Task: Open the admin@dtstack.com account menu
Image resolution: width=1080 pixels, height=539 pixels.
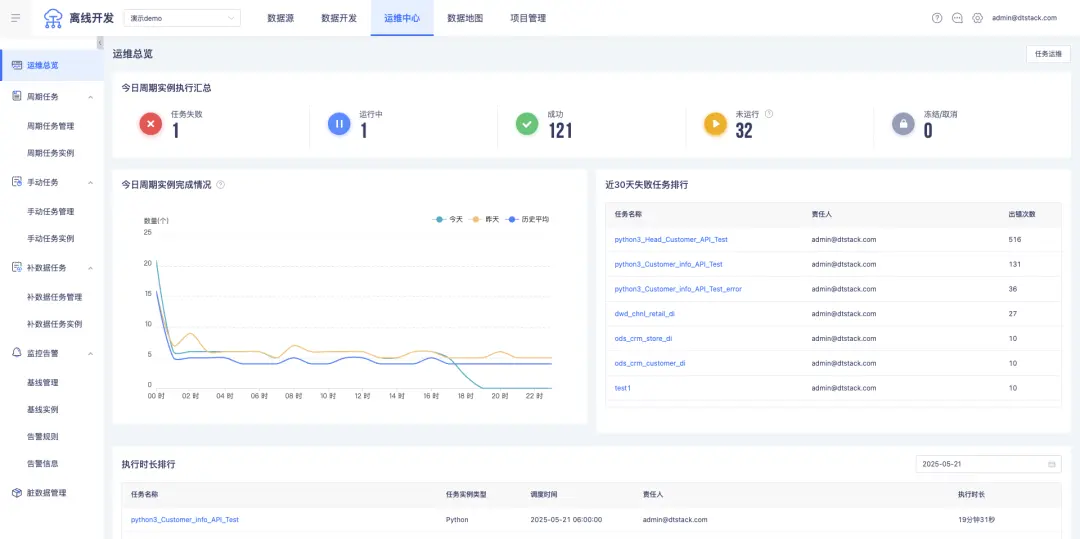Action: tap(1024, 19)
